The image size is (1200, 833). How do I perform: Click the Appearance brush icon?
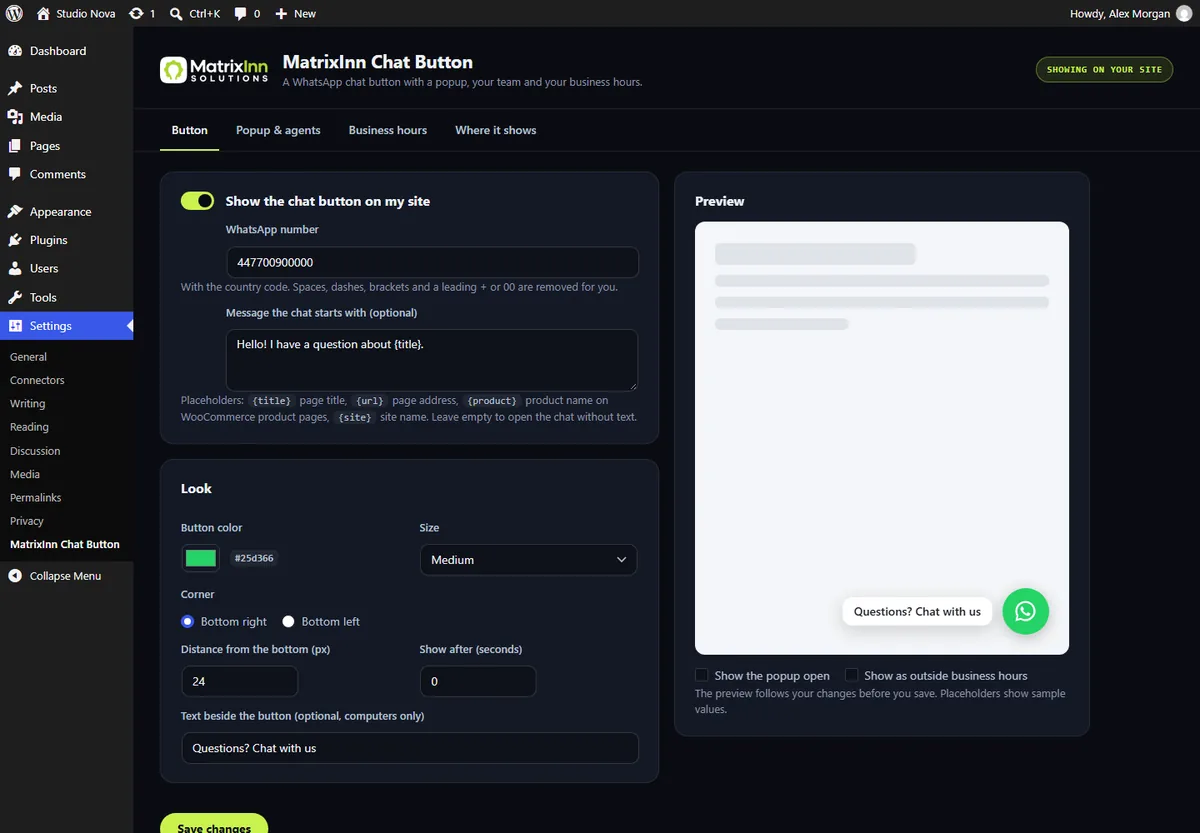pos(15,212)
